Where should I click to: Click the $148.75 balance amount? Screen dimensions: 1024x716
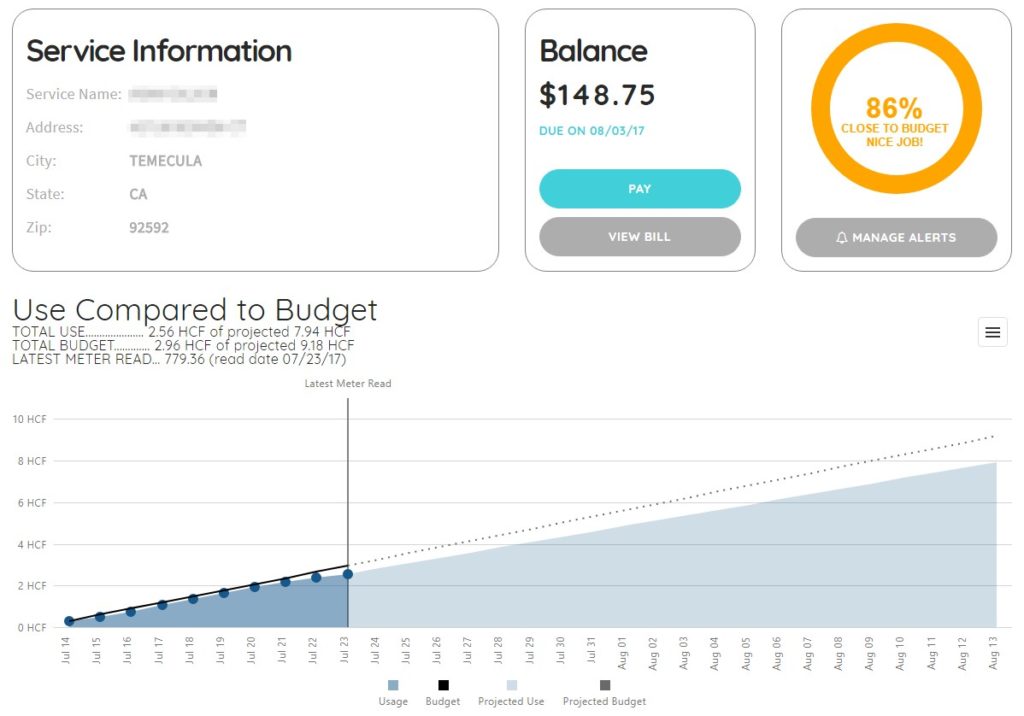point(597,95)
